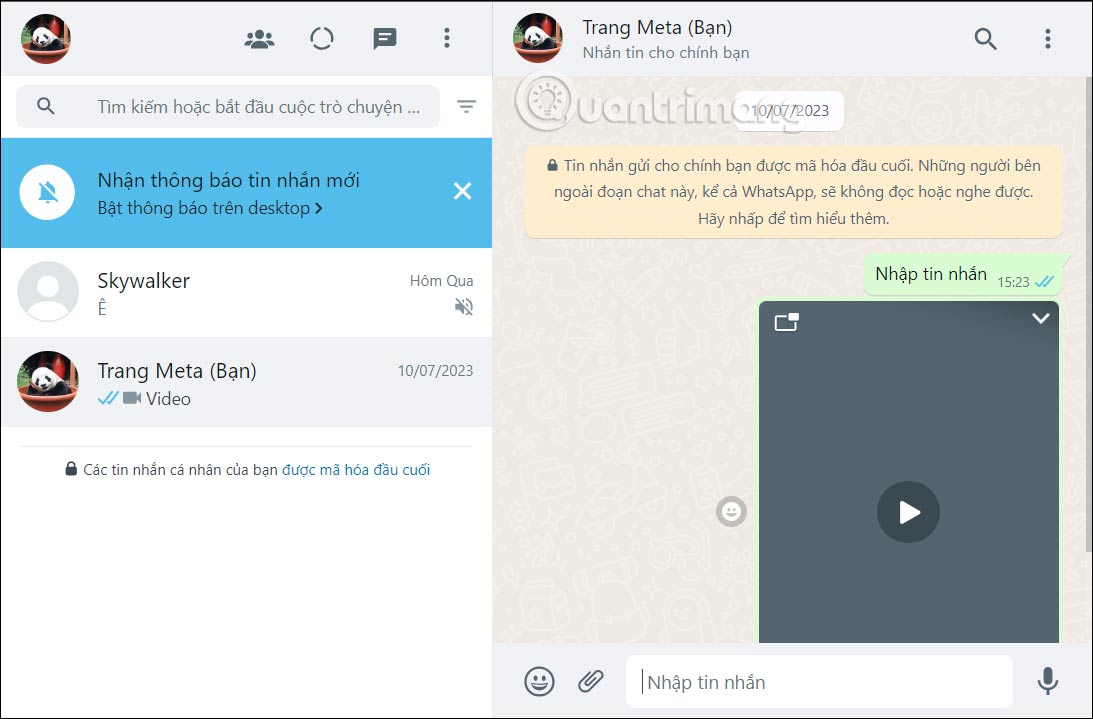Click the chat list filter icon
The height and width of the screenshot is (719, 1093).
coord(467,106)
